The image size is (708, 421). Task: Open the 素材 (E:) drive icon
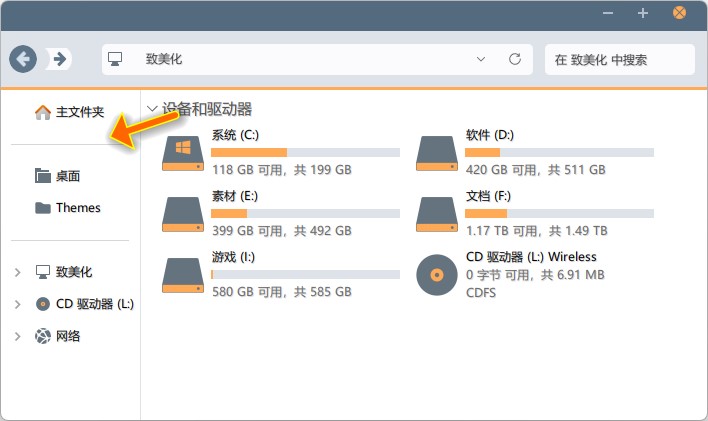pos(183,212)
